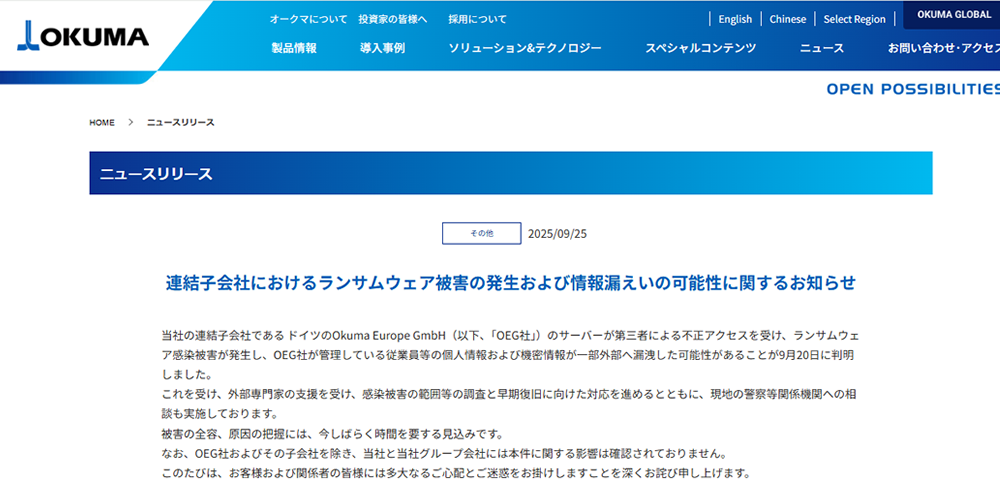Click その他 category tag
This screenshot has width=1000, height=485.
[482, 234]
